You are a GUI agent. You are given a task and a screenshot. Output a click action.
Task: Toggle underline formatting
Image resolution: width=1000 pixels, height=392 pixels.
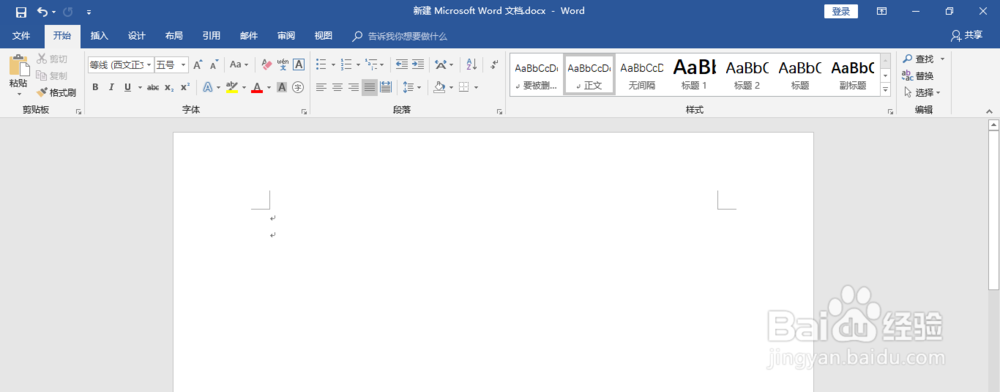(128, 87)
